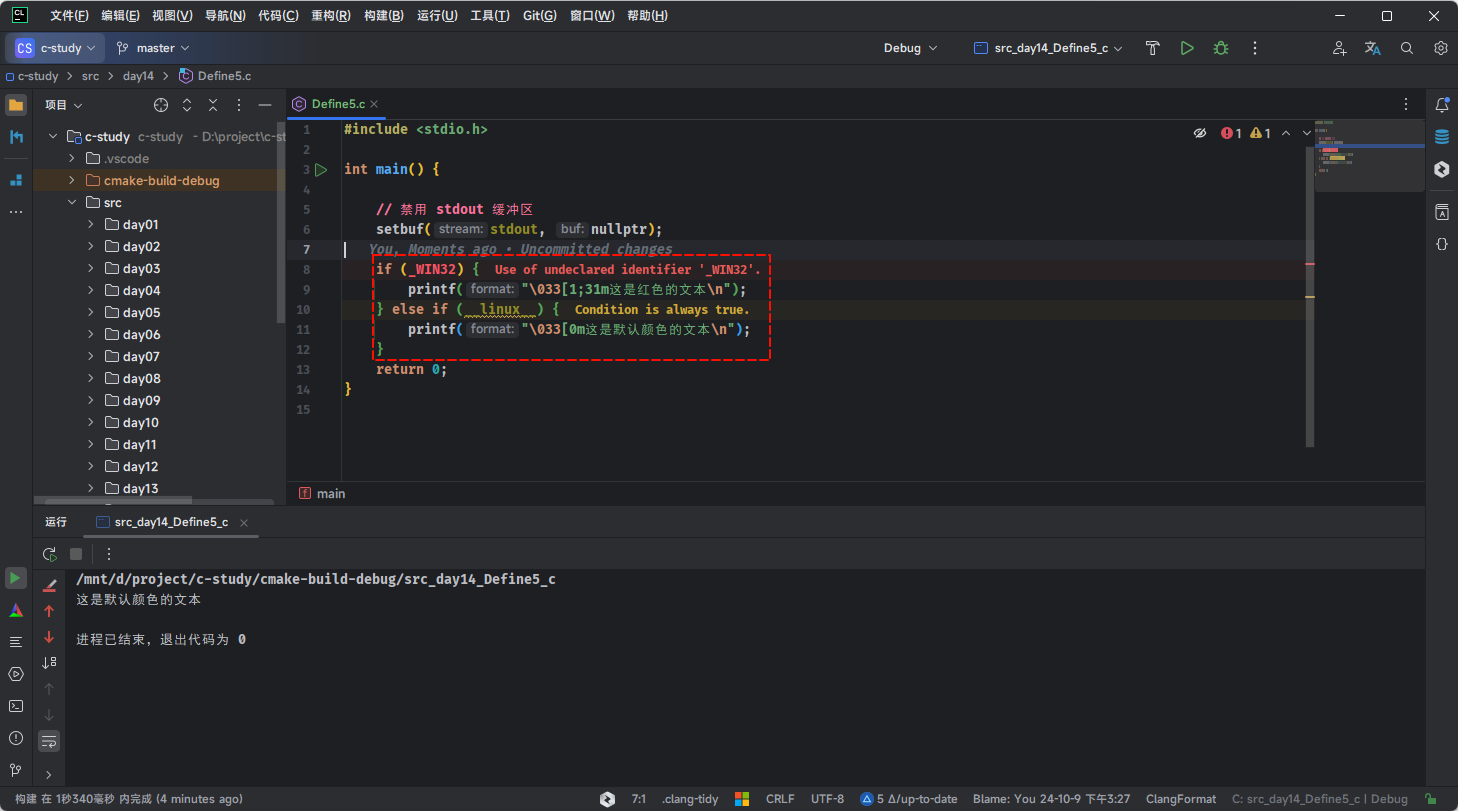
Task: Click the green Run button in toolbar
Action: (x=1186, y=48)
